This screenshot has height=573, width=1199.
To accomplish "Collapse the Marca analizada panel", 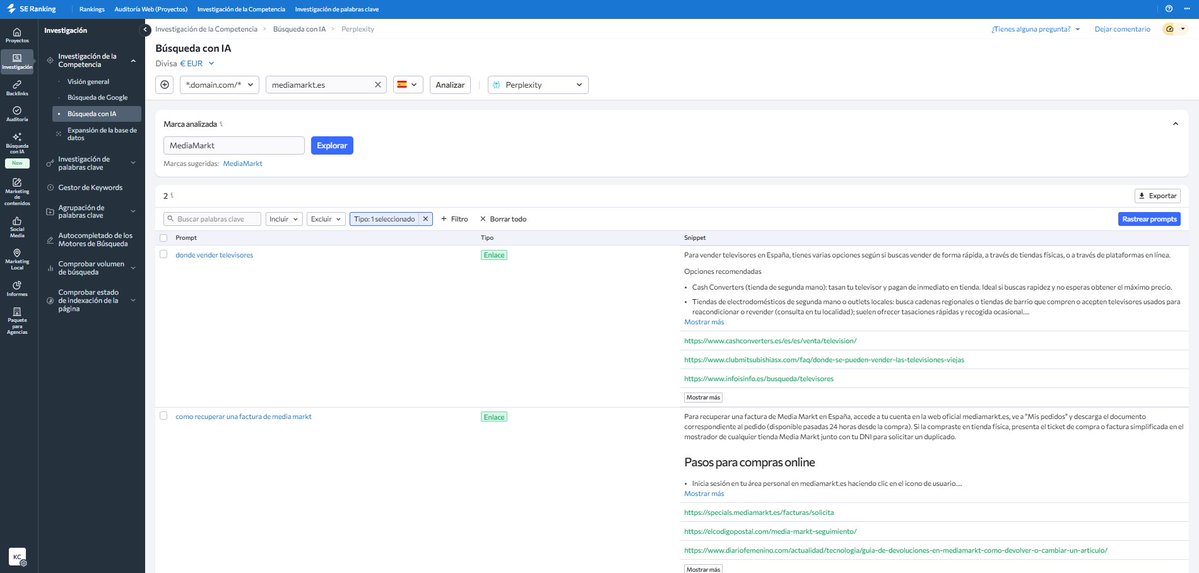I will pos(1175,123).
